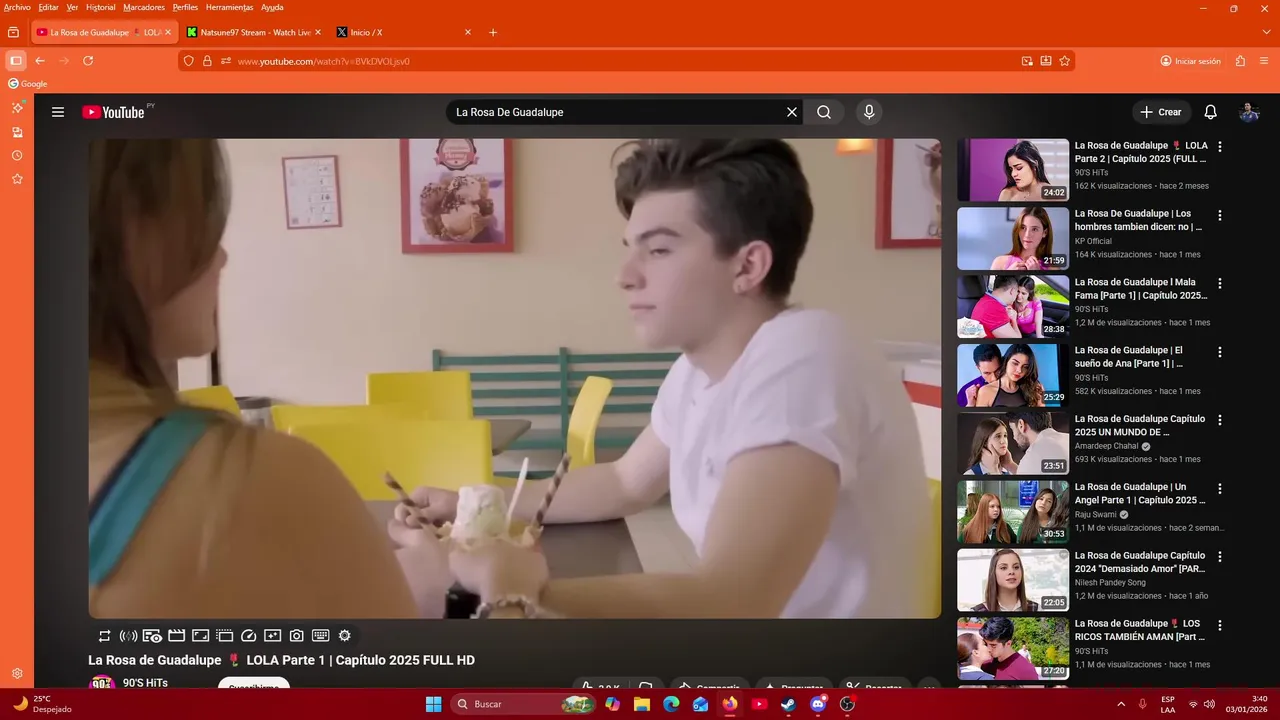Open keyboard shortcuts icon under the video
This screenshot has height=720, width=1280.
point(321,636)
